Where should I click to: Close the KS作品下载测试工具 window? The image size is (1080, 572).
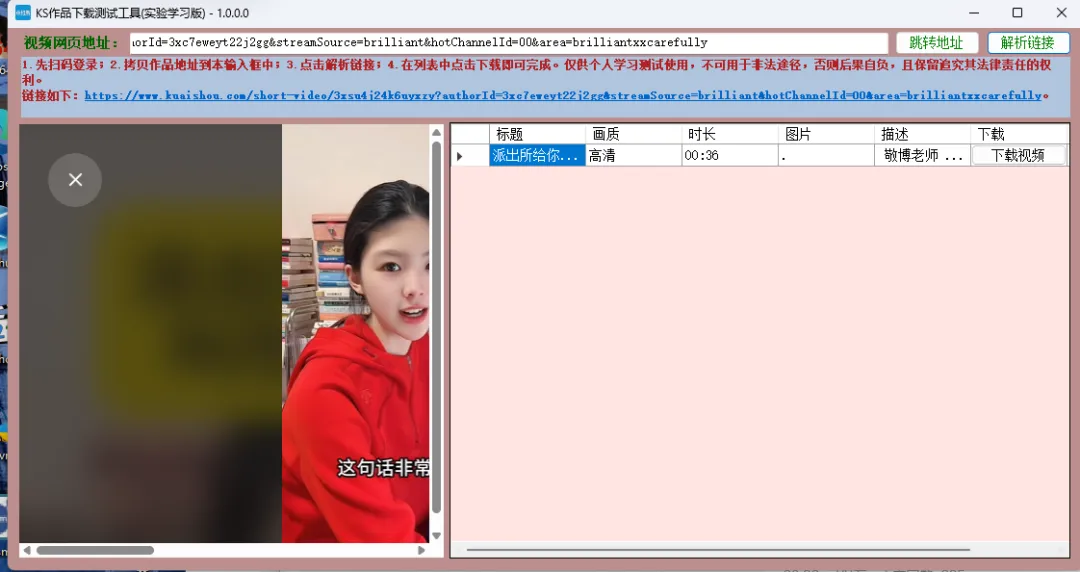(1061, 12)
